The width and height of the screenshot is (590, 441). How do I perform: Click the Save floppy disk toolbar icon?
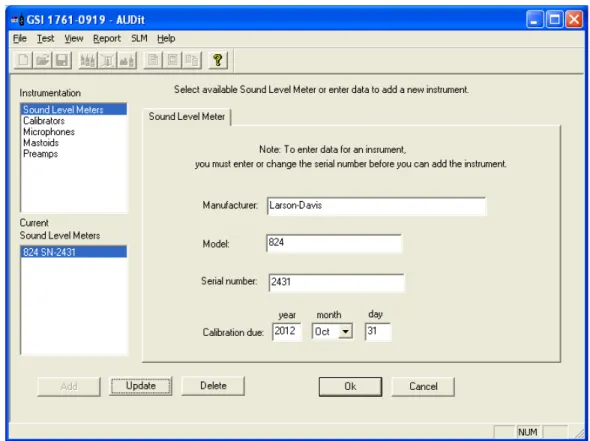tap(62, 60)
